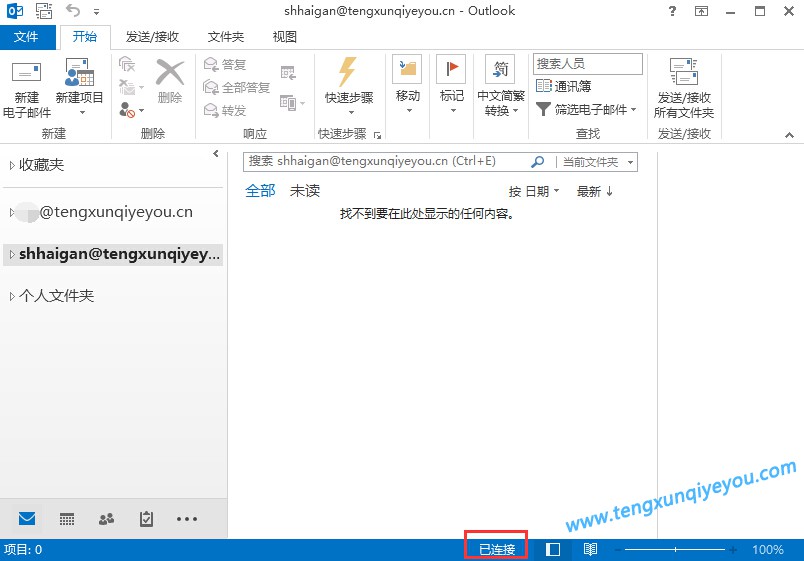The width and height of the screenshot is (804, 561).
Task: Open Address Book (通讯簿)
Action: click(563, 86)
